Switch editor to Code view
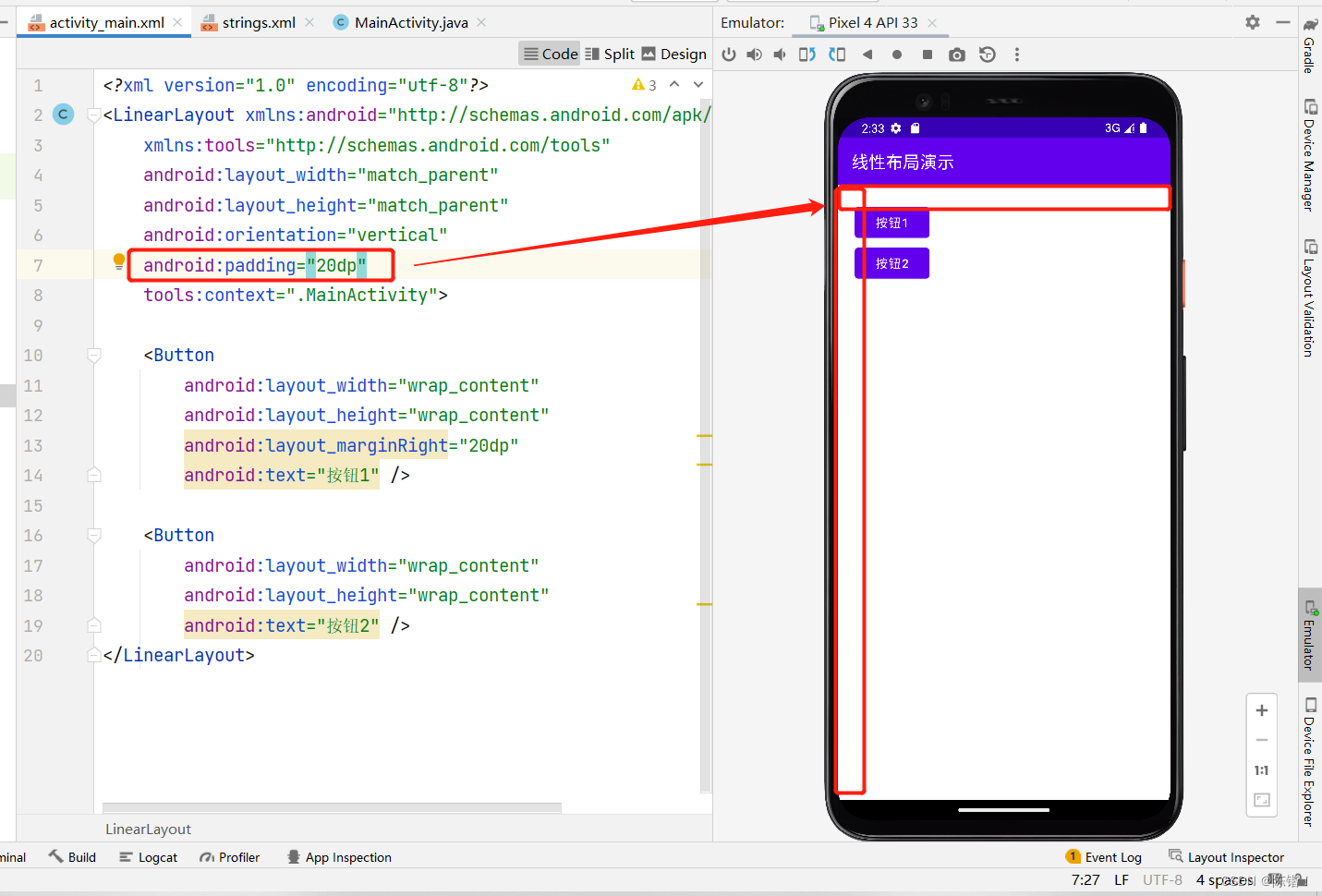This screenshot has width=1322, height=896. pos(550,54)
